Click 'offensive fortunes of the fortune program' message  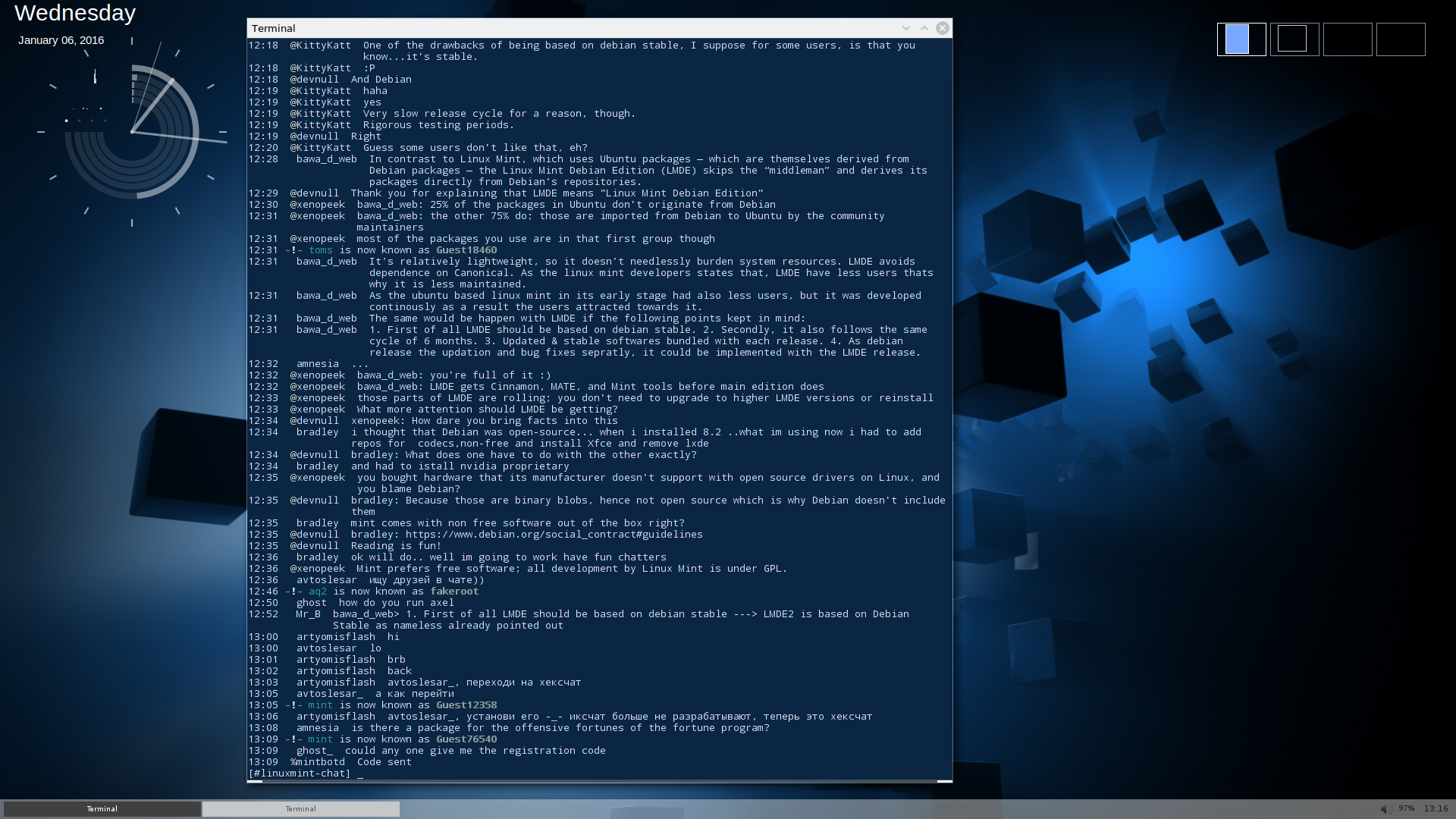pos(560,728)
